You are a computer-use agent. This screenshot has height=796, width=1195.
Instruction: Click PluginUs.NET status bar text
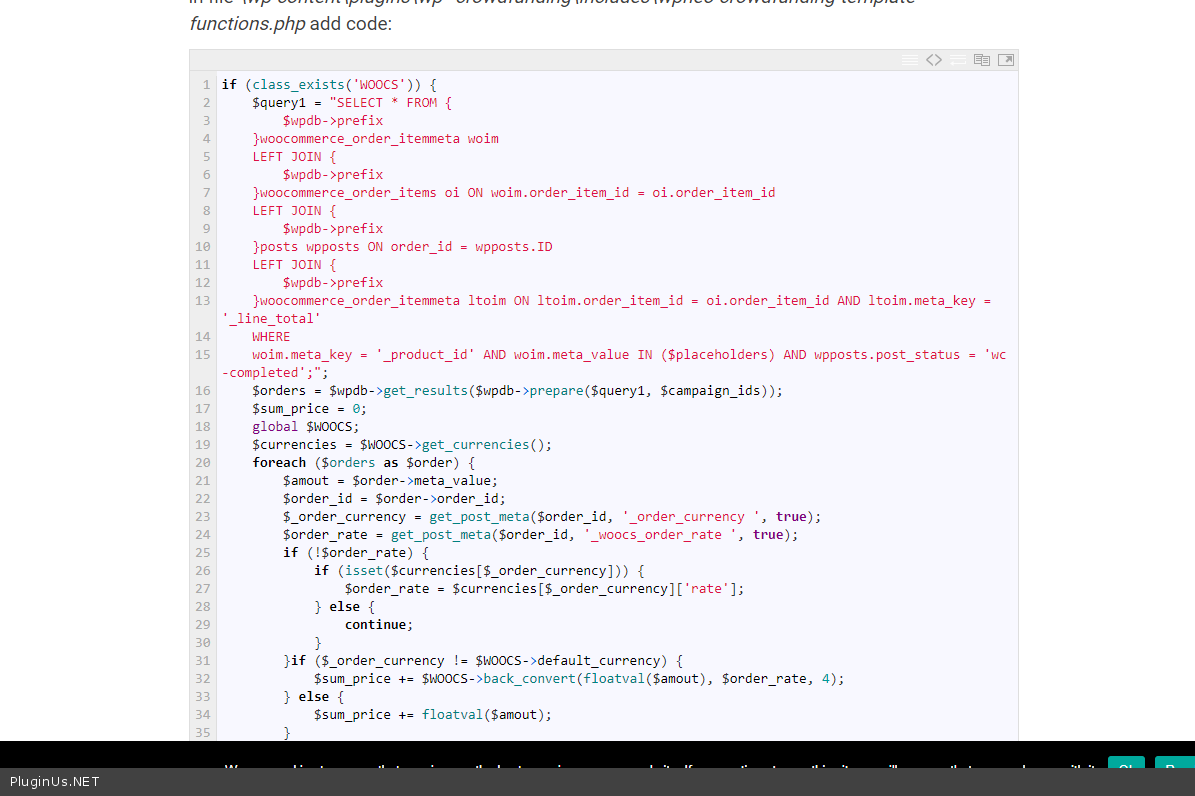[x=55, y=782]
